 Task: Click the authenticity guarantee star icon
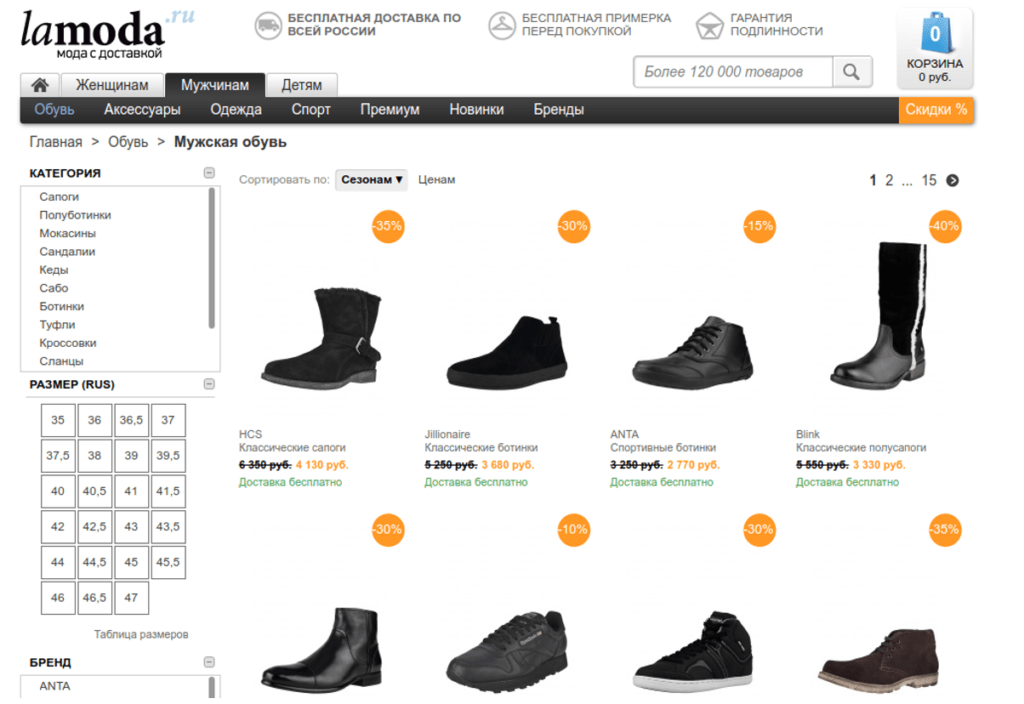pyautogui.click(x=710, y=26)
